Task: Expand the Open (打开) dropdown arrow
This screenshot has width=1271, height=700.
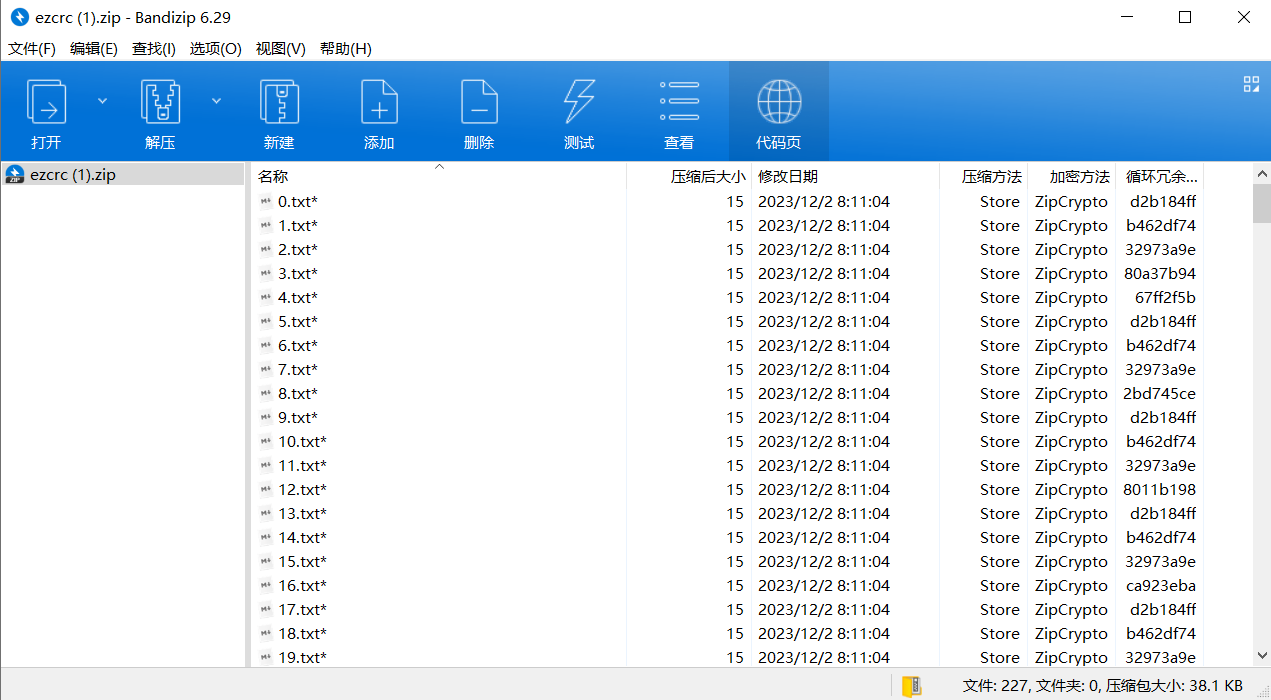Action: 102,100
